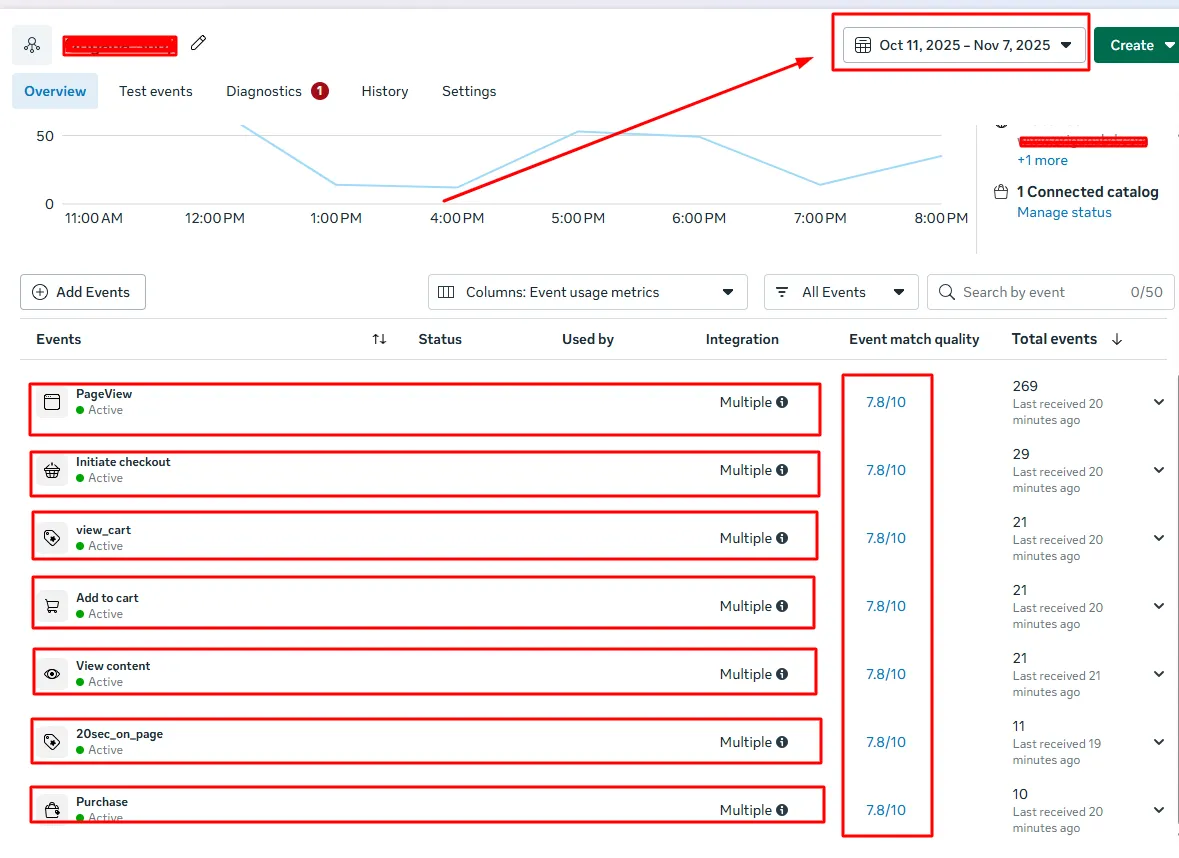Expand the PageView event row chevron
The height and width of the screenshot is (858, 1179).
[x=1159, y=402]
